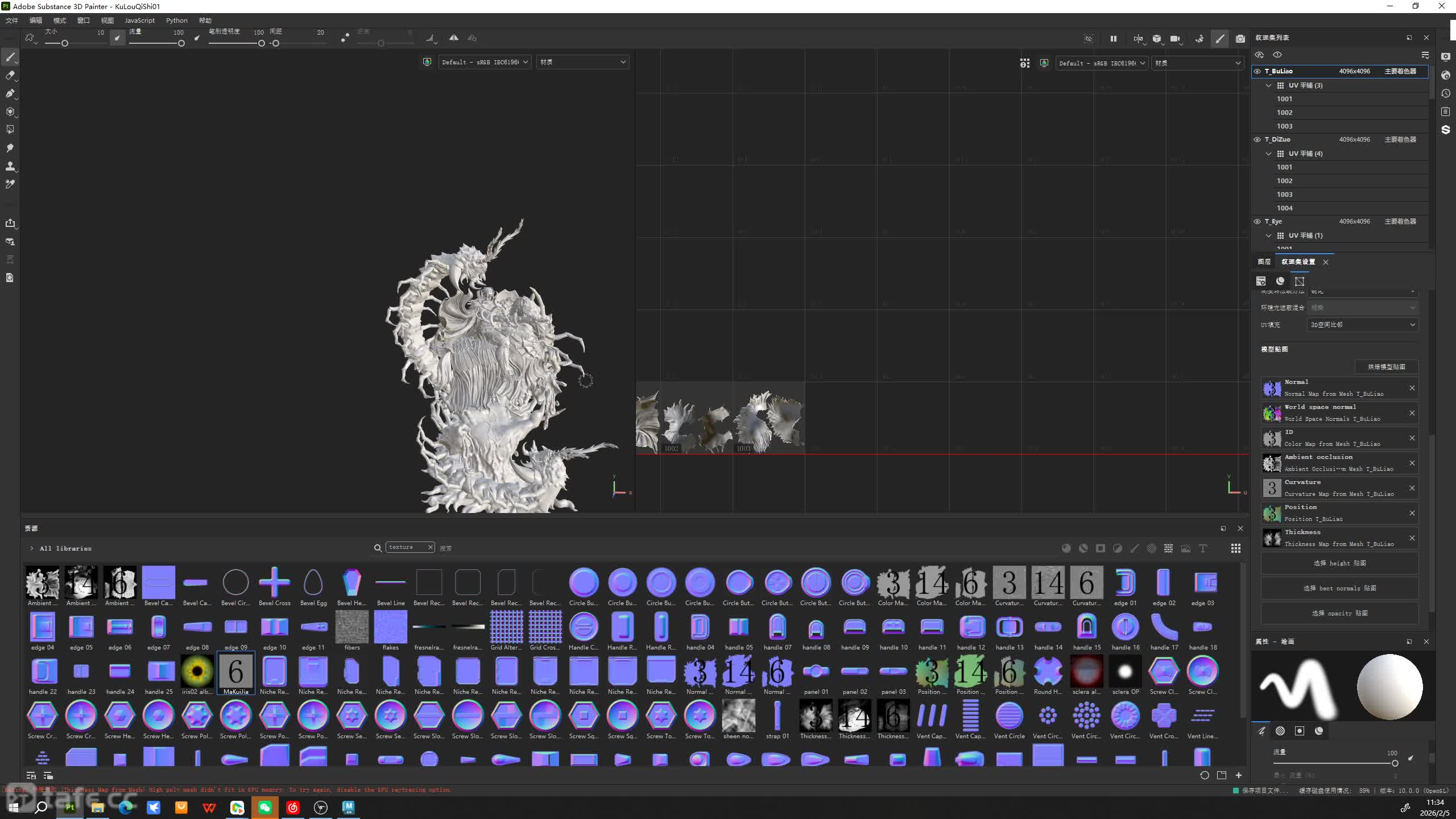Select the Polygon Fill tool
This screenshot has width=1456, height=819.
10,130
